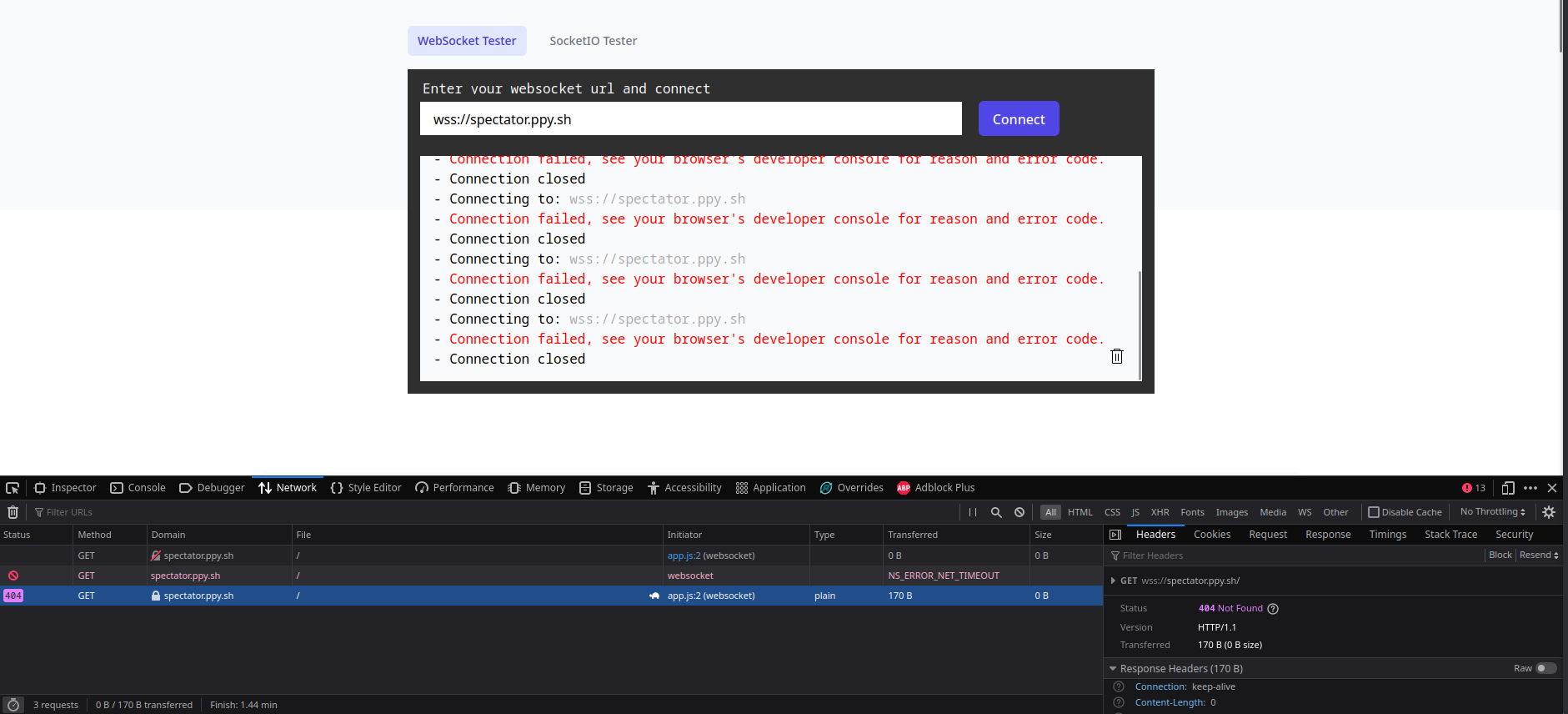Click the Filter Headers input field

(x=1295, y=556)
